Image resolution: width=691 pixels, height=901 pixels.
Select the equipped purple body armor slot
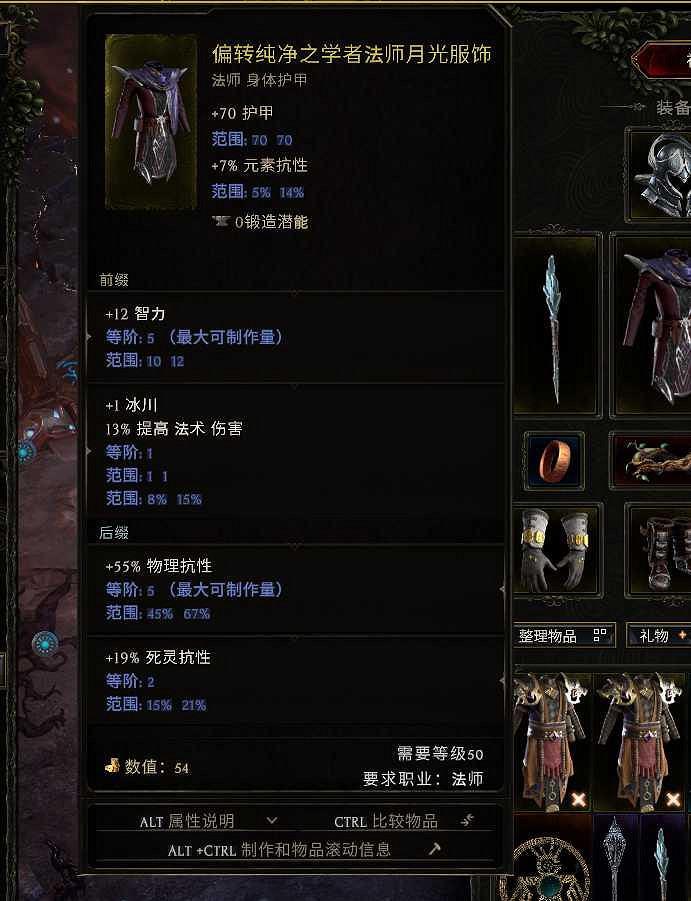coord(651,325)
